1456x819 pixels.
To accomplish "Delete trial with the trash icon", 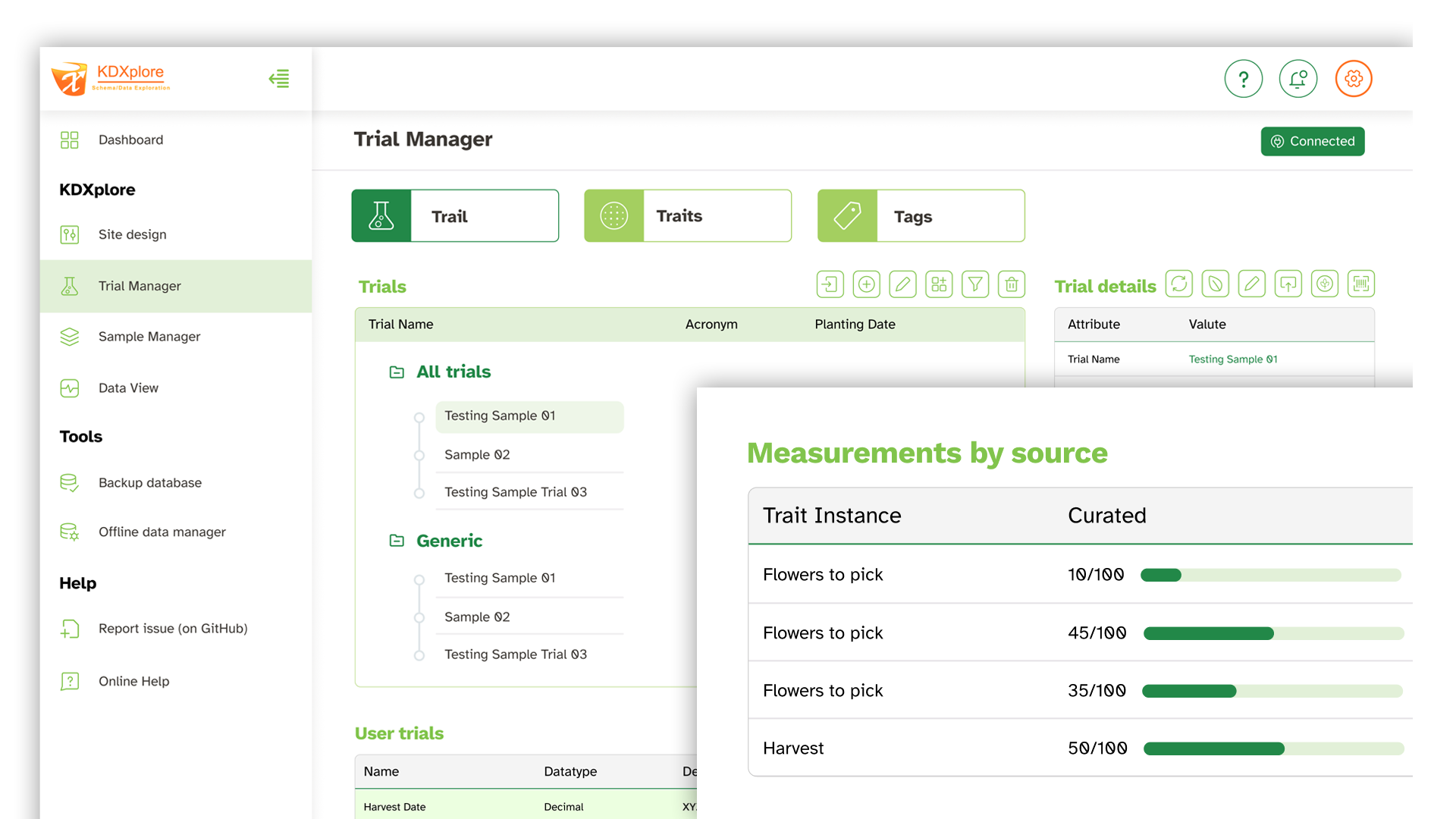I will (x=1012, y=284).
